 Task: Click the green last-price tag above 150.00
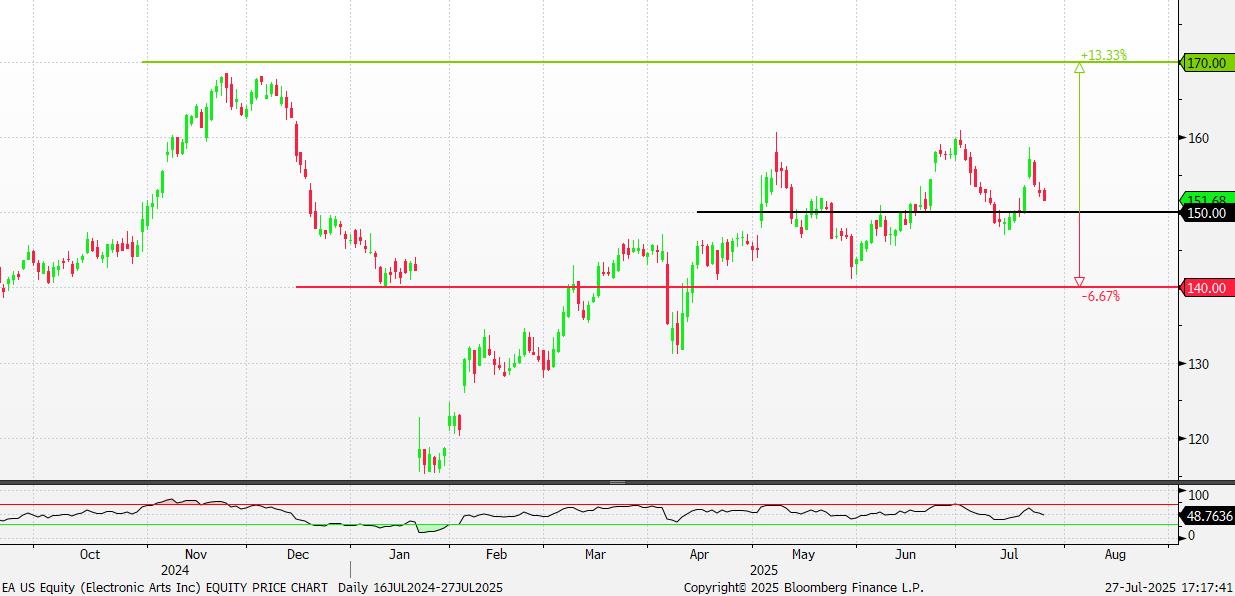[x=1206, y=198]
